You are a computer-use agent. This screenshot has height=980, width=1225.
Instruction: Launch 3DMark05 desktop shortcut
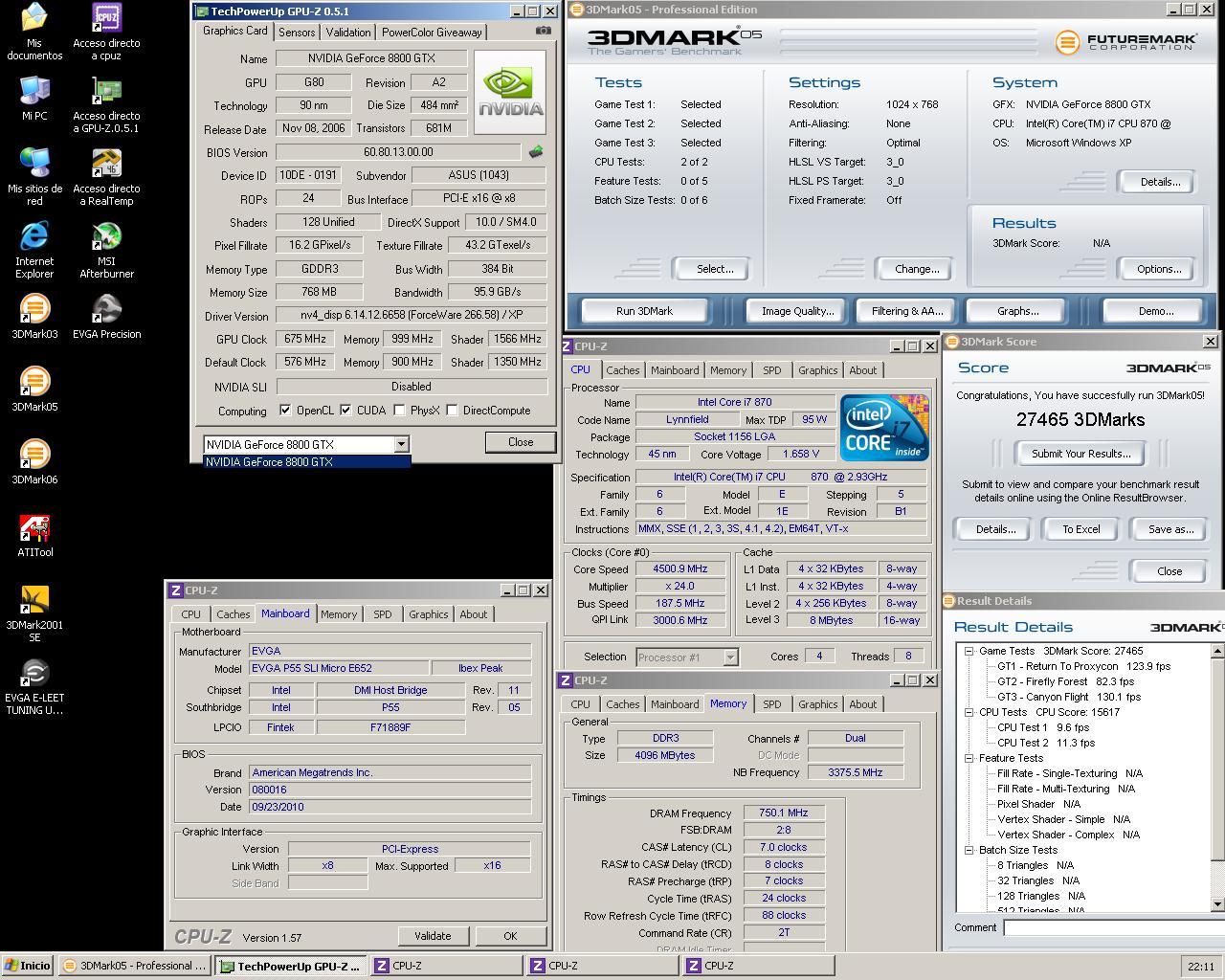[34, 390]
